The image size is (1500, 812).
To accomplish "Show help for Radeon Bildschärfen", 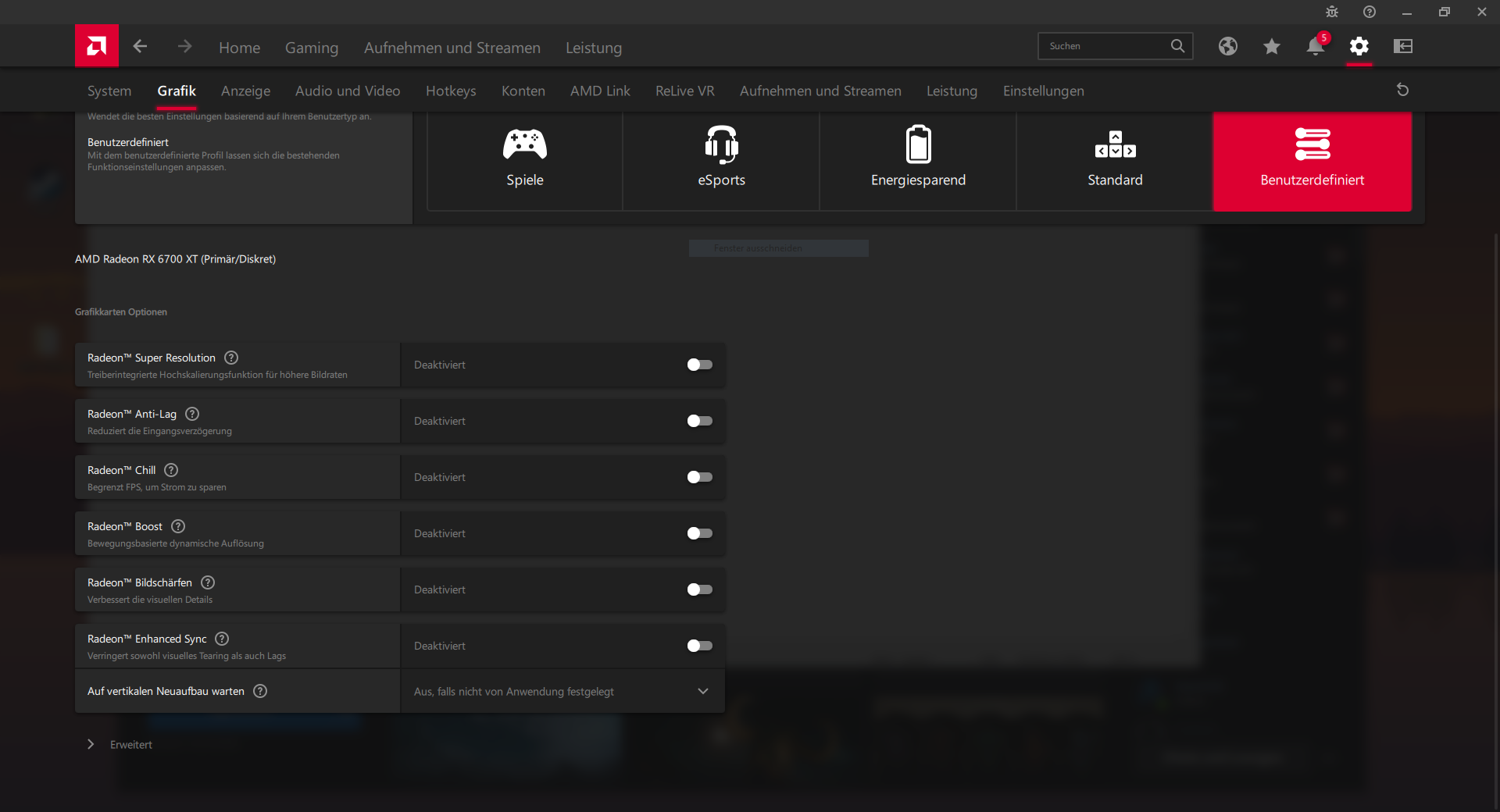I will 208,582.
